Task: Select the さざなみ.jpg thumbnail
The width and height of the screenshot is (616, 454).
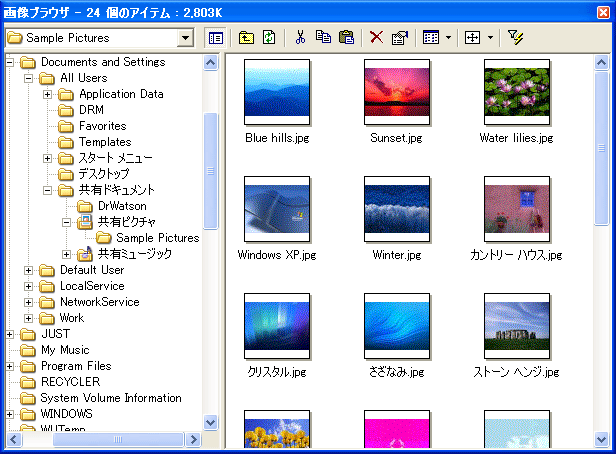Action: [397, 326]
